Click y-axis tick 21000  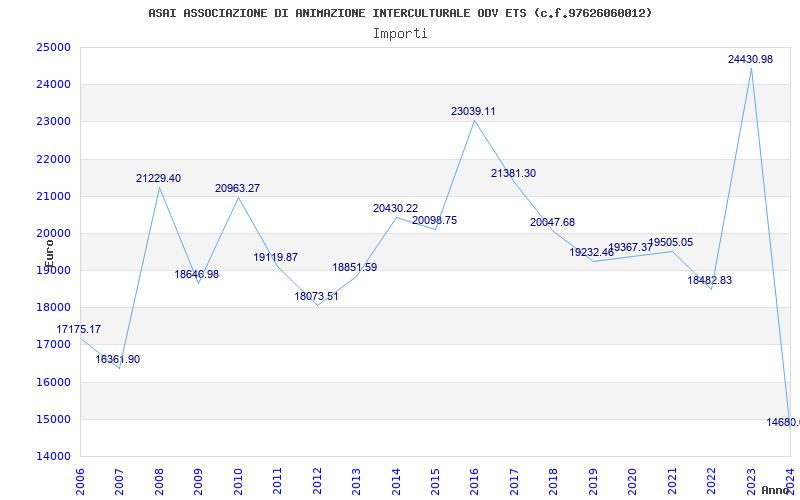pos(53,196)
